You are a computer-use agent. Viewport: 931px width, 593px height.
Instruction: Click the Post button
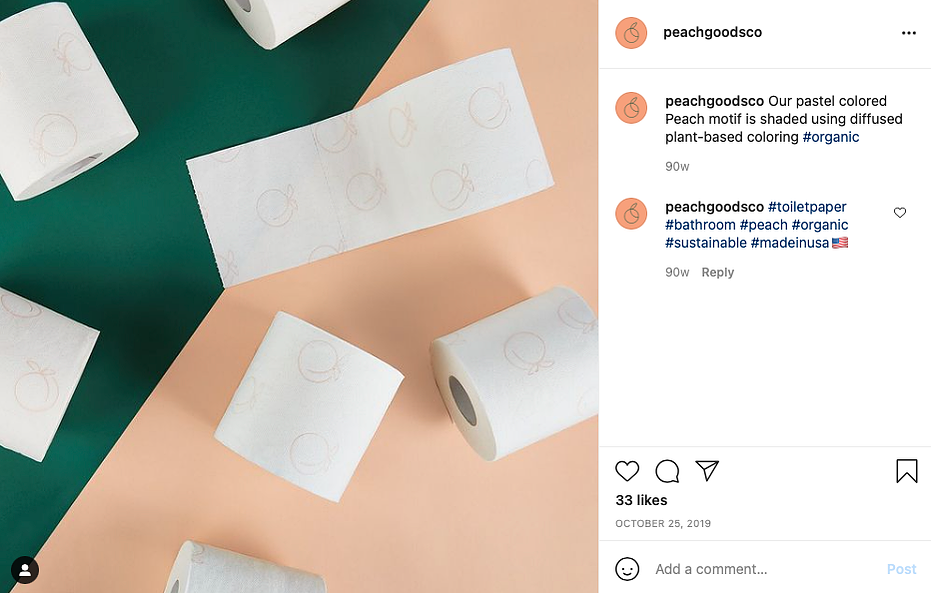coord(901,569)
